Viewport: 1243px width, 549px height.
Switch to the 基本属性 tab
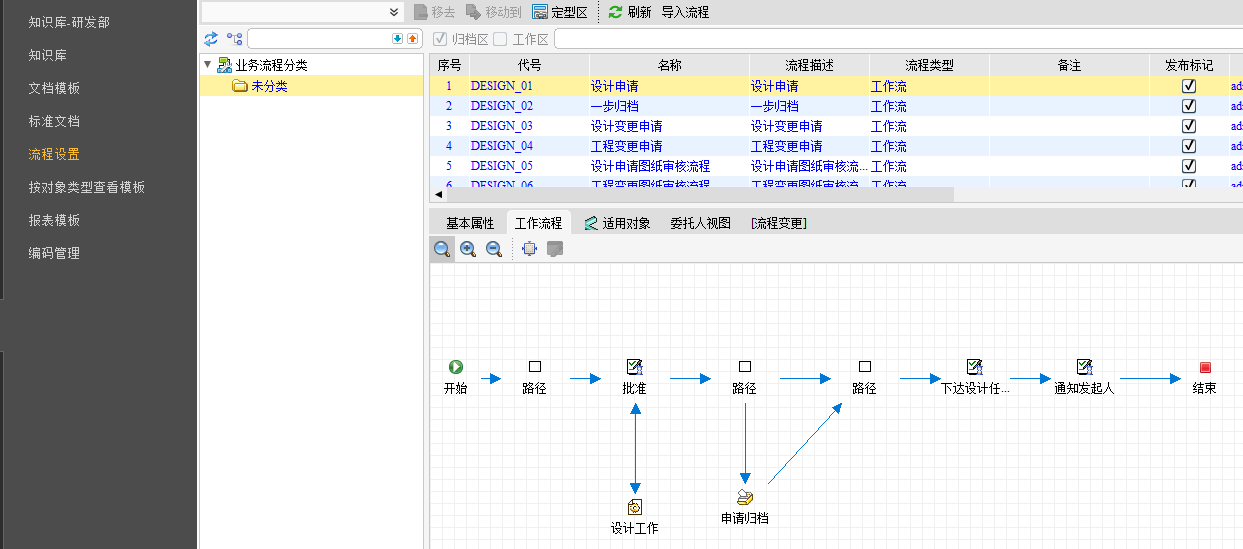click(469, 223)
